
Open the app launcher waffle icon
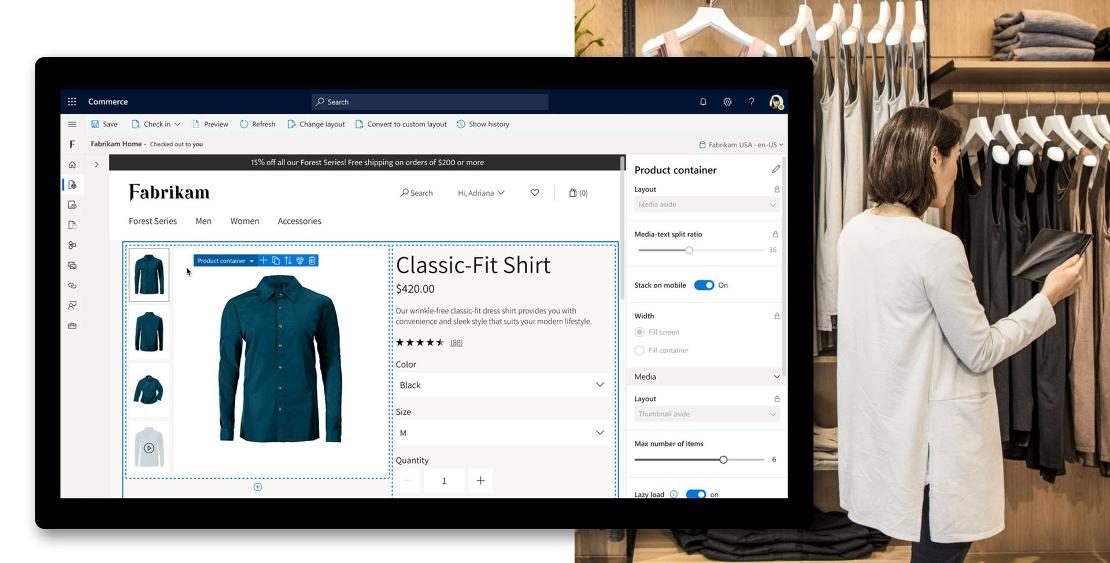coord(71,102)
